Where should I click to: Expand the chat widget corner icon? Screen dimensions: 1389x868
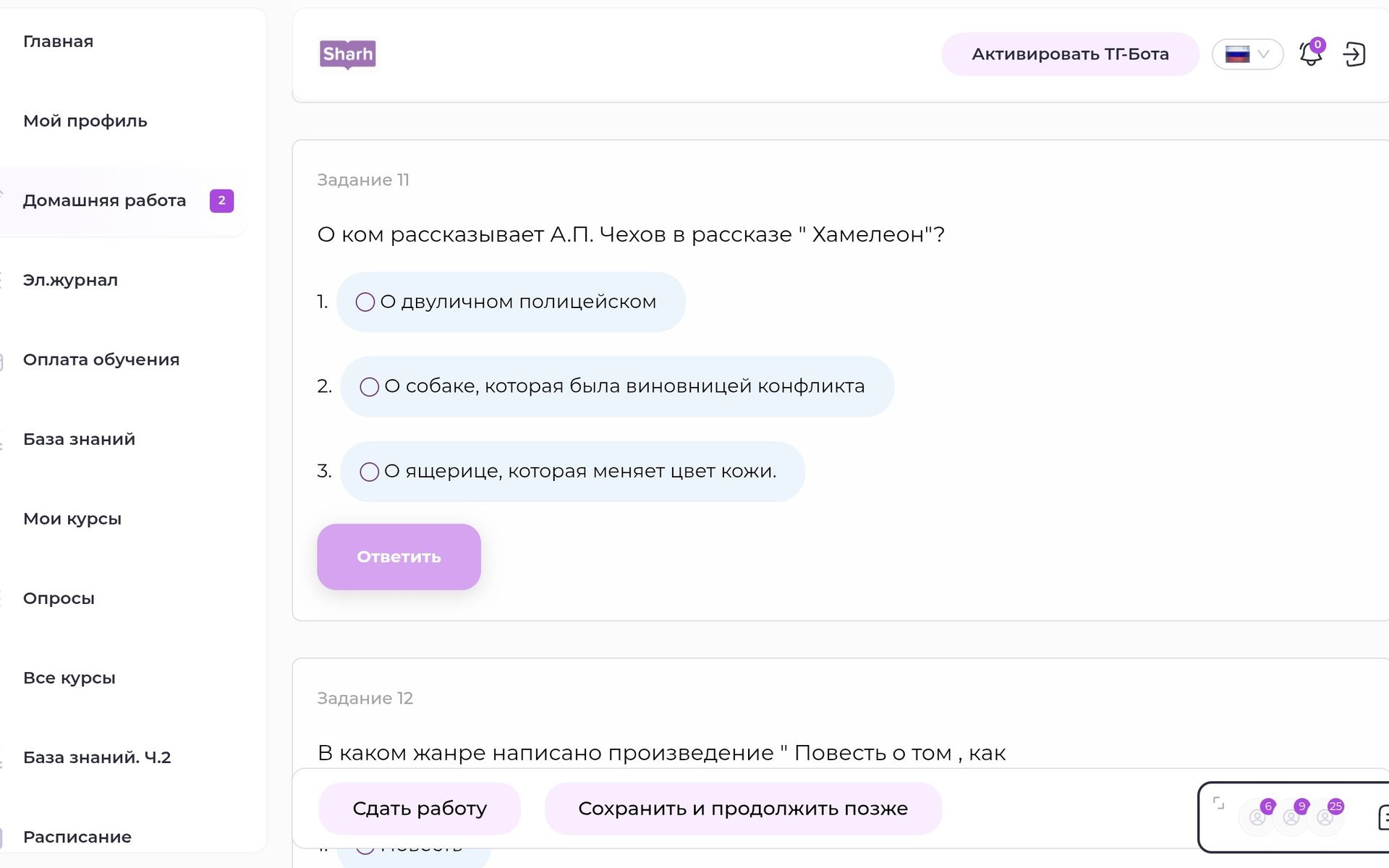[x=1219, y=803]
